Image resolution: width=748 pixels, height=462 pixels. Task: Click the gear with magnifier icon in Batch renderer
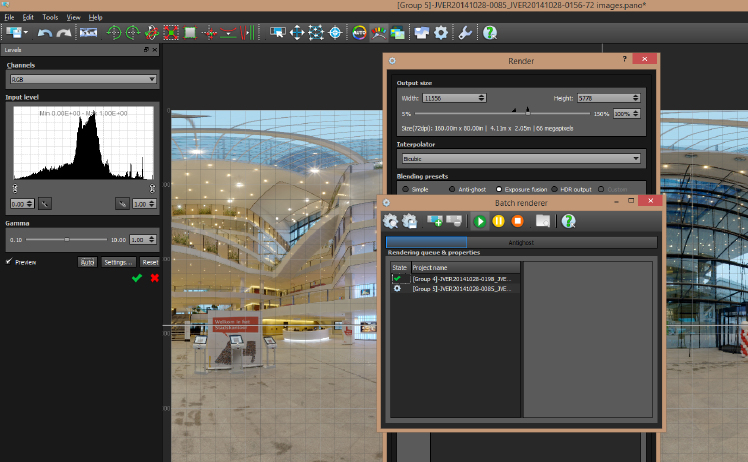click(391, 221)
